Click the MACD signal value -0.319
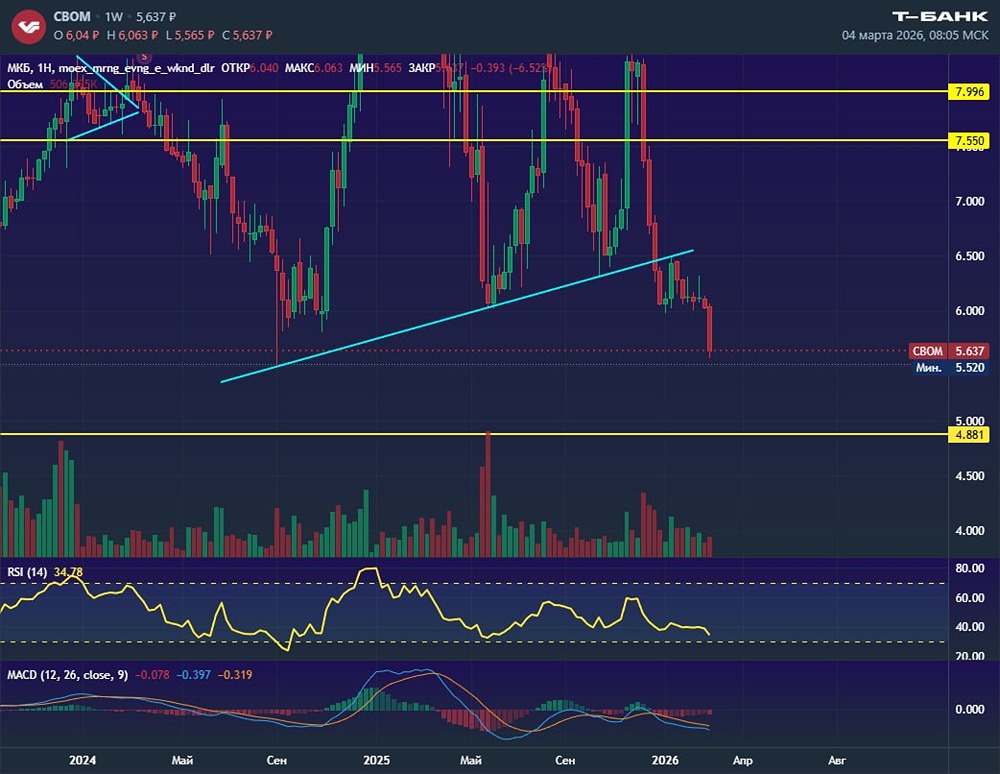This screenshot has height=774, width=1000. click(x=235, y=675)
